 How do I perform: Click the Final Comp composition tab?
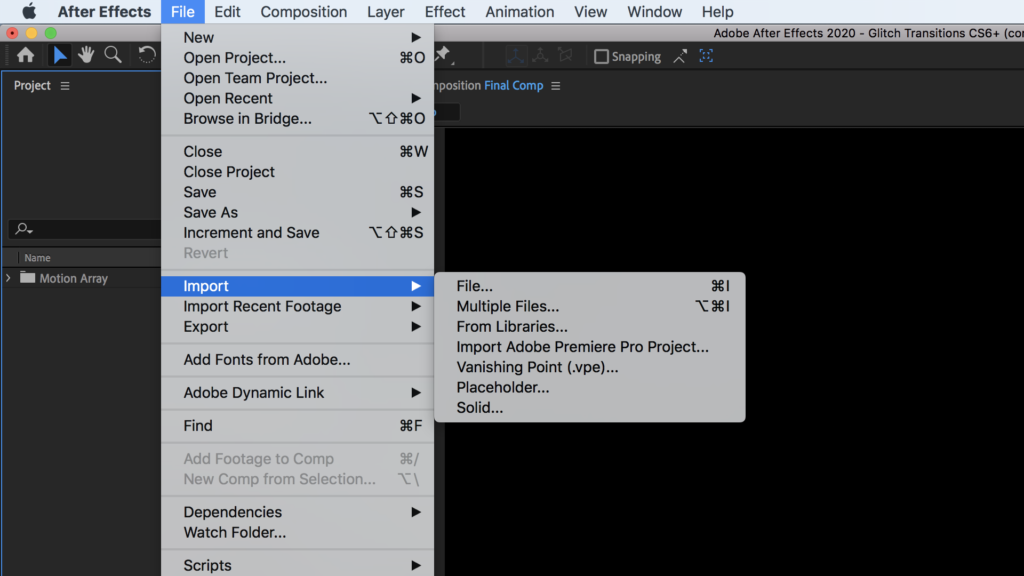[513, 86]
